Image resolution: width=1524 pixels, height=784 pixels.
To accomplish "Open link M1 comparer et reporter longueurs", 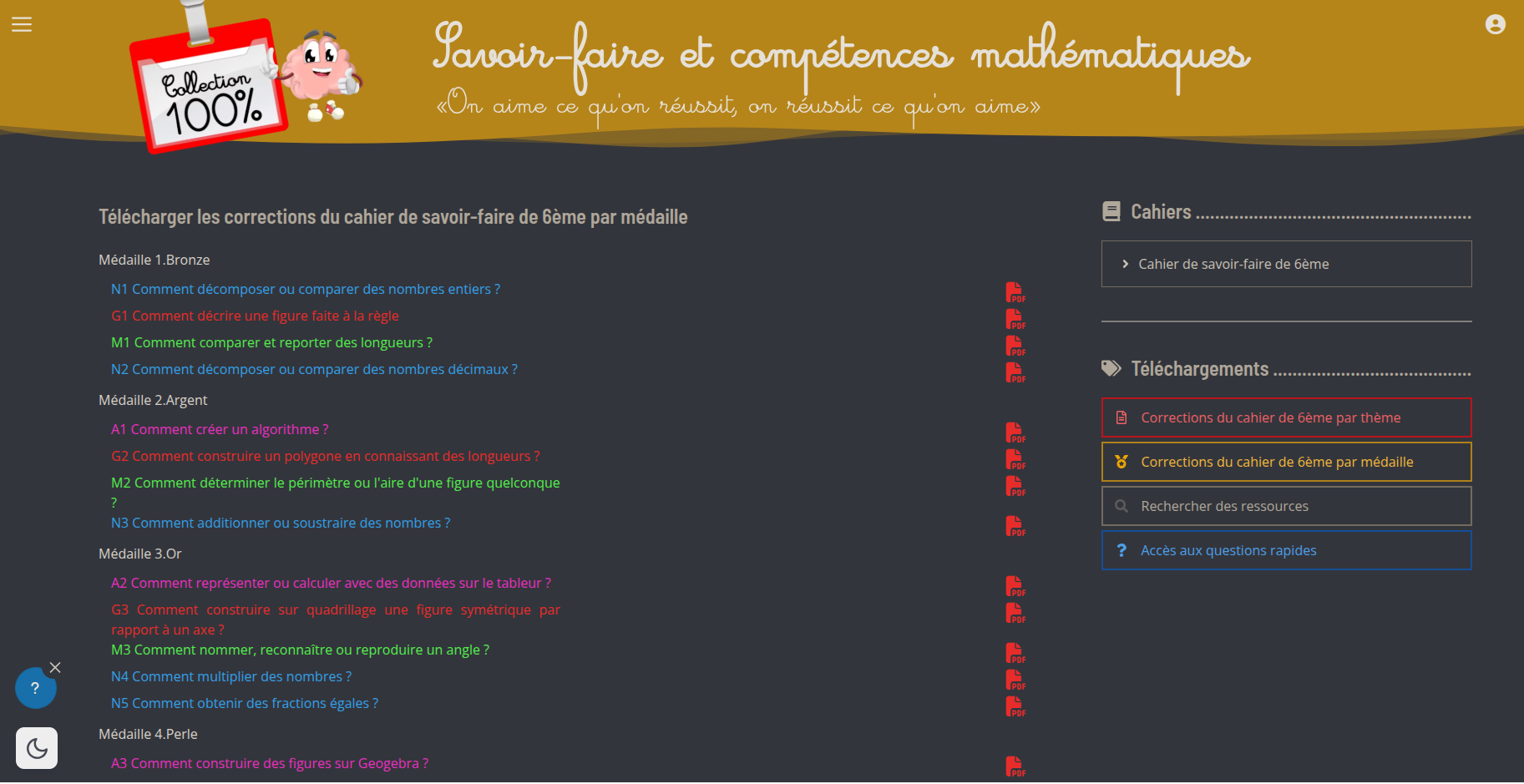I will [271, 342].
